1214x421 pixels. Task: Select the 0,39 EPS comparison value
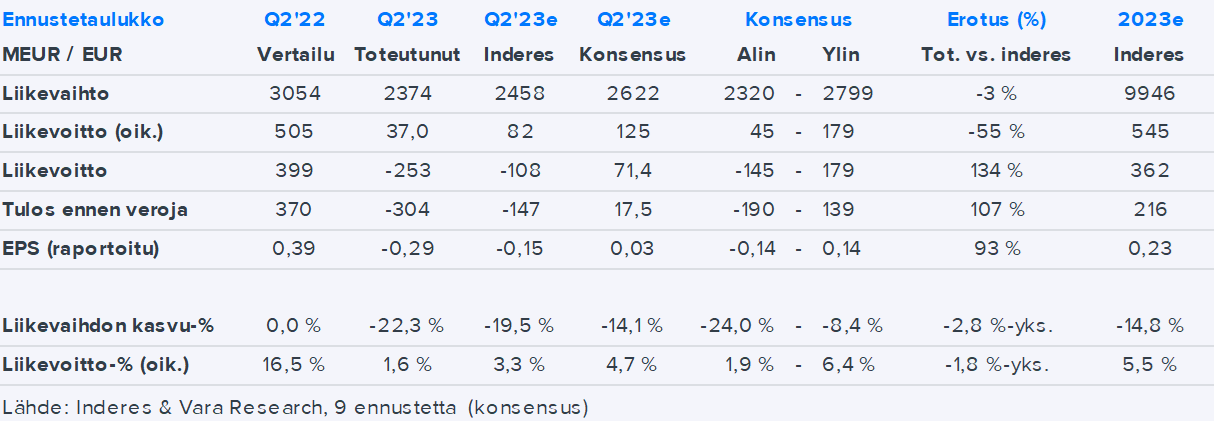(x=292, y=248)
